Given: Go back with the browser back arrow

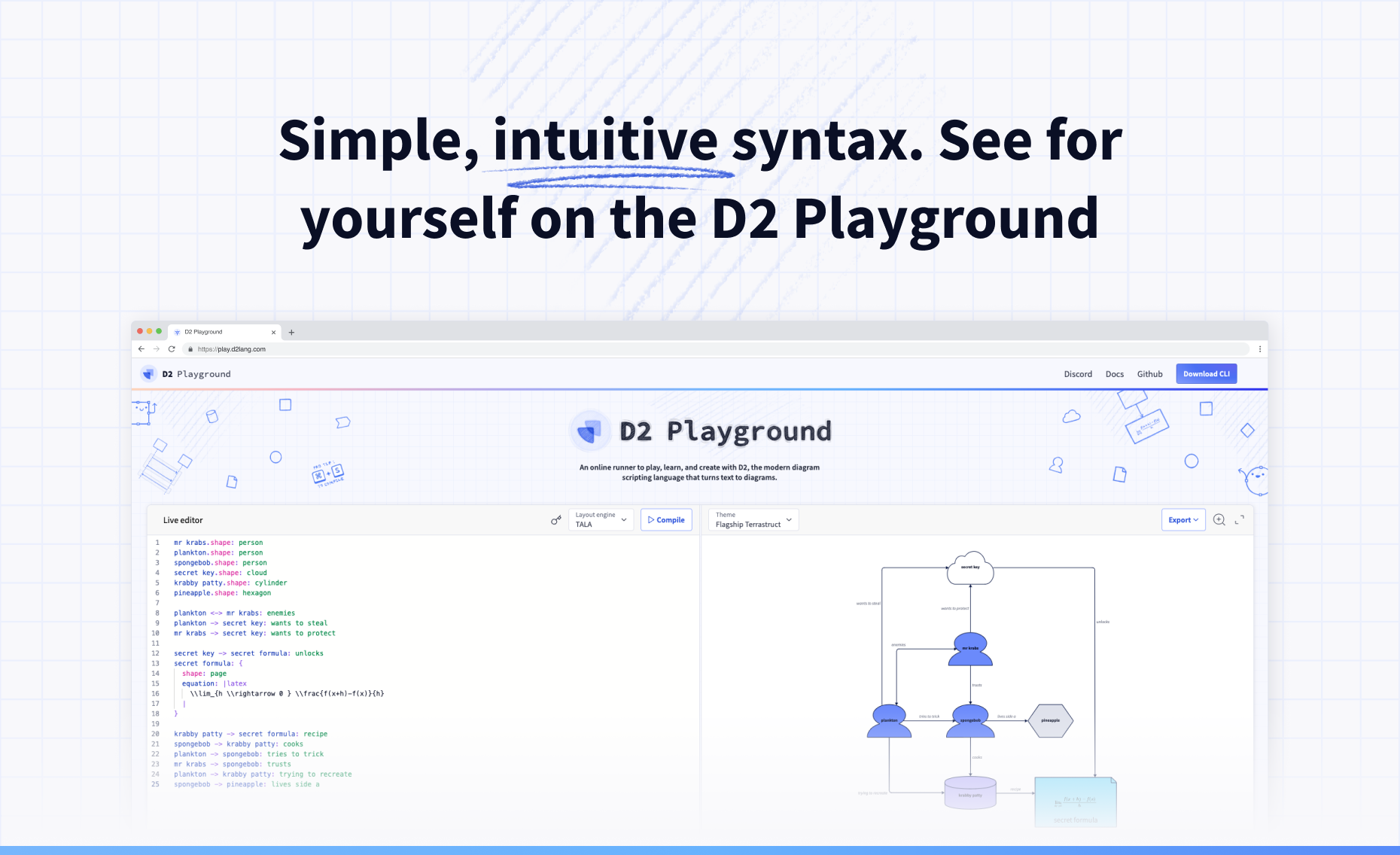Looking at the screenshot, I should [141, 349].
